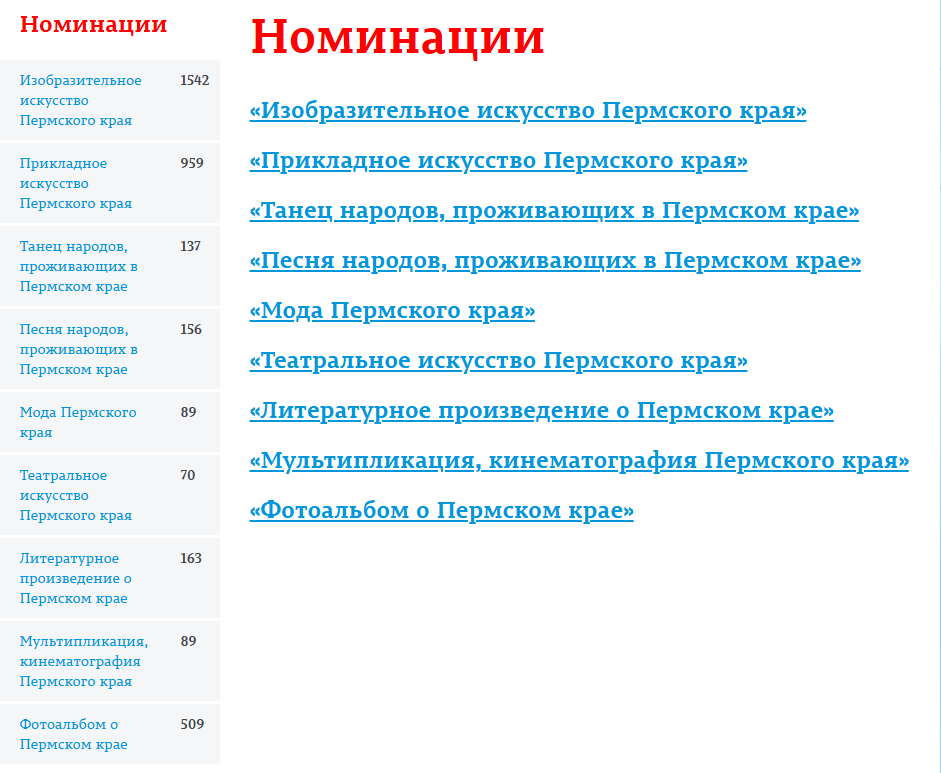Open main link «Литературное произведение о Пермском крае»

click(541, 411)
